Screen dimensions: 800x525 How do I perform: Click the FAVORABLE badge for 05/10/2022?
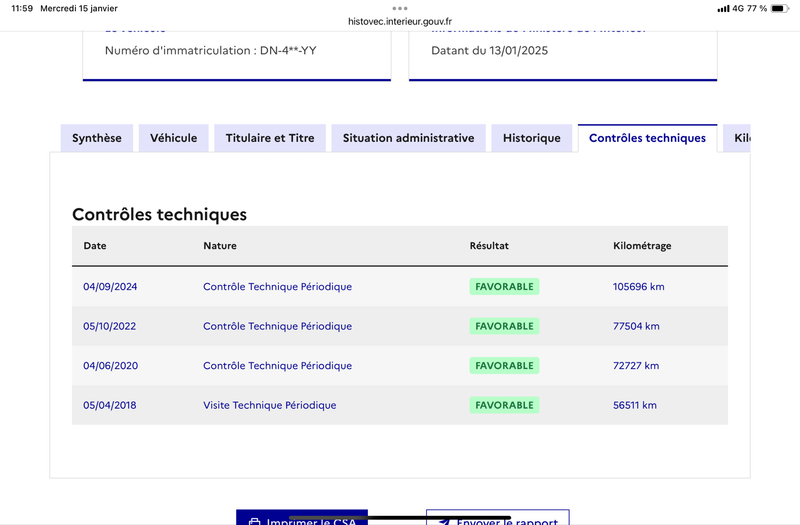[x=504, y=326]
